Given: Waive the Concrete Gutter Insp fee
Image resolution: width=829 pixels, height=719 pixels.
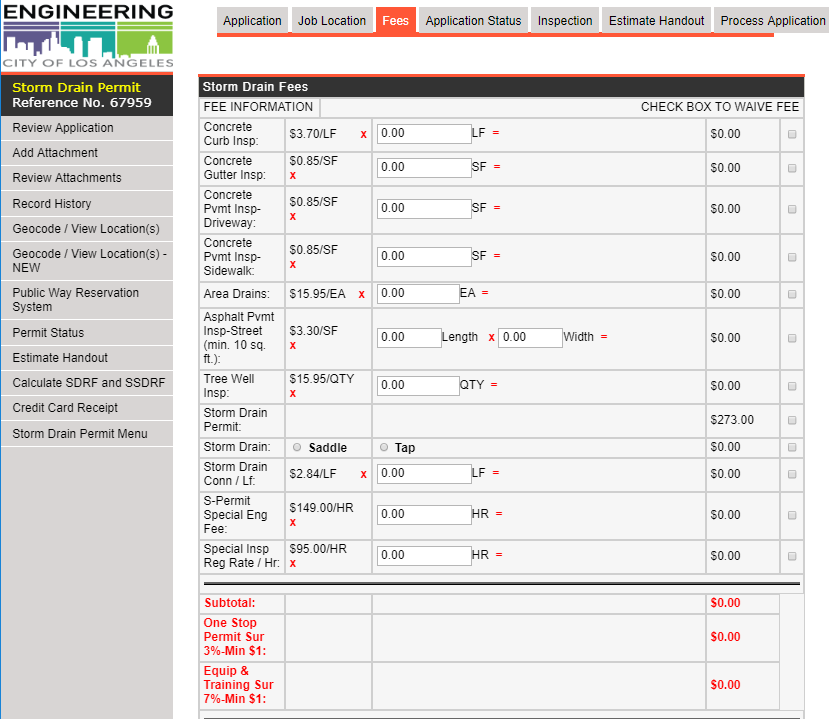Looking at the screenshot, I should tap(792, 168).
